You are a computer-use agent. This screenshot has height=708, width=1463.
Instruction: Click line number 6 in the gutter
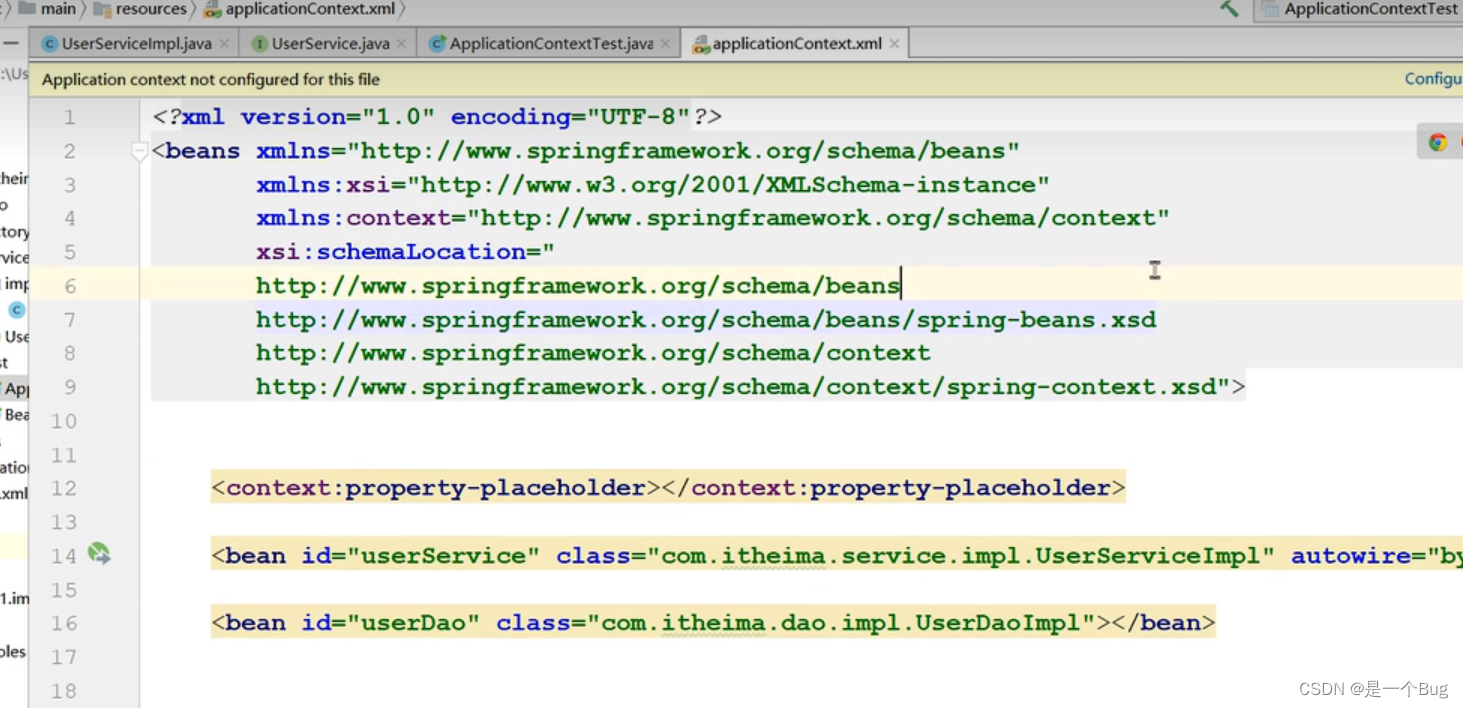point(70,286)
